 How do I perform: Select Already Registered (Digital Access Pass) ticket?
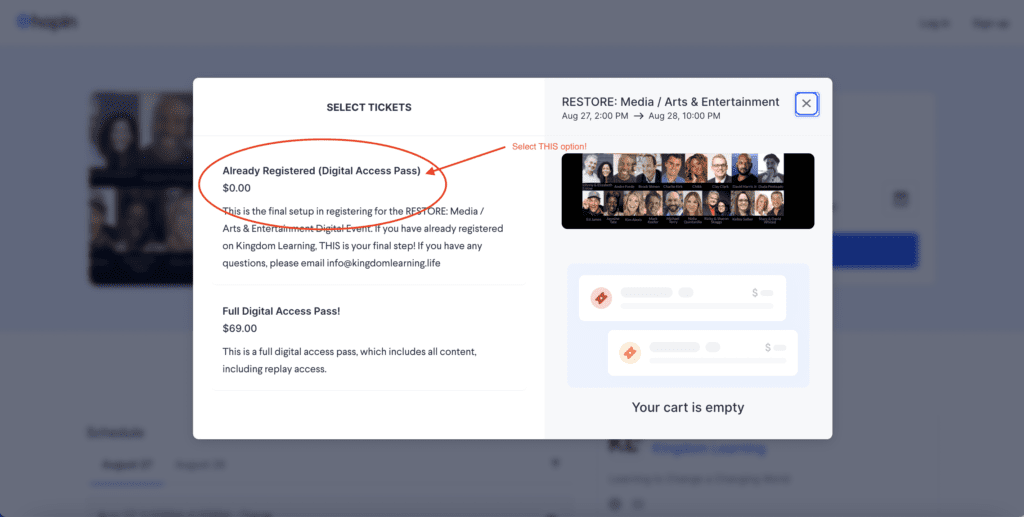(321, 170)
